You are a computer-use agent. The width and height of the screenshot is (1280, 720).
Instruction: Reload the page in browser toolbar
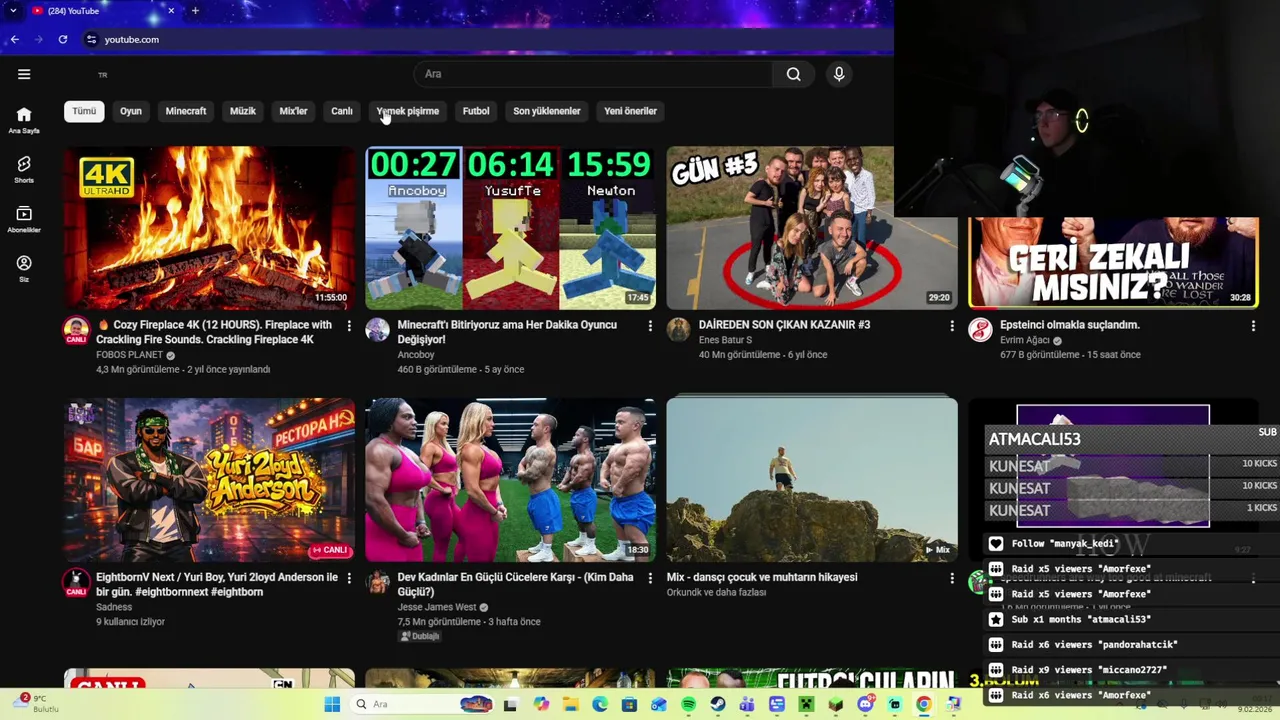63,39
